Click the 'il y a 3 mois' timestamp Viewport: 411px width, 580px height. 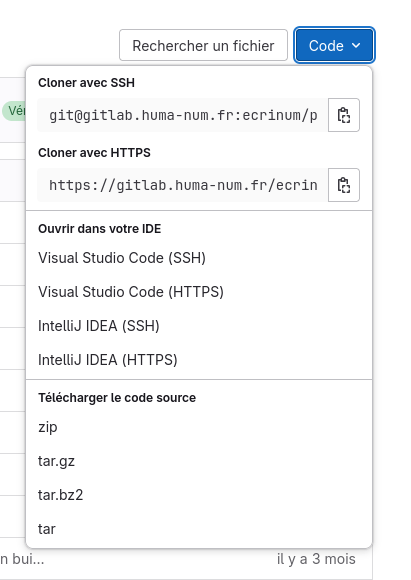pyautogui.click(x=316, y=559)
